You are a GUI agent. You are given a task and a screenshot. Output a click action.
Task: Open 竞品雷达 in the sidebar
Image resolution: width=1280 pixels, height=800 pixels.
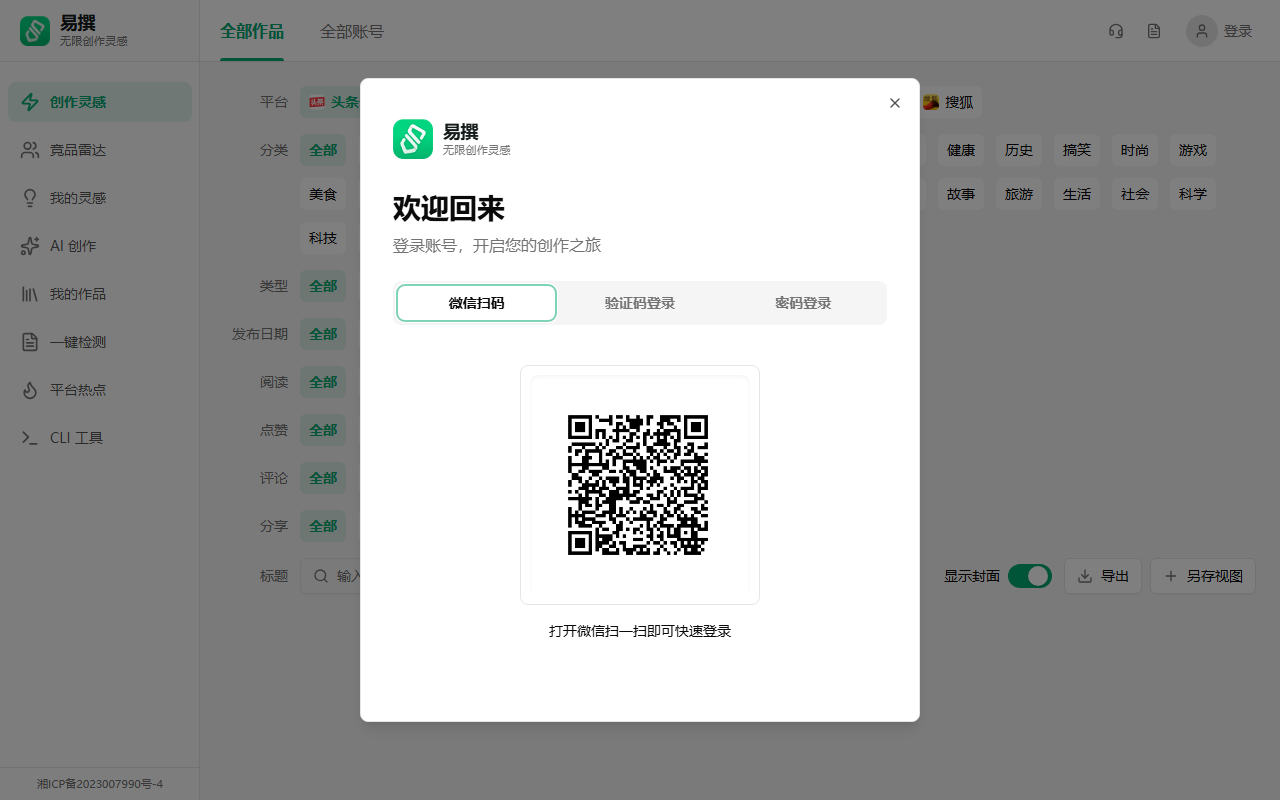pos(100,150)
